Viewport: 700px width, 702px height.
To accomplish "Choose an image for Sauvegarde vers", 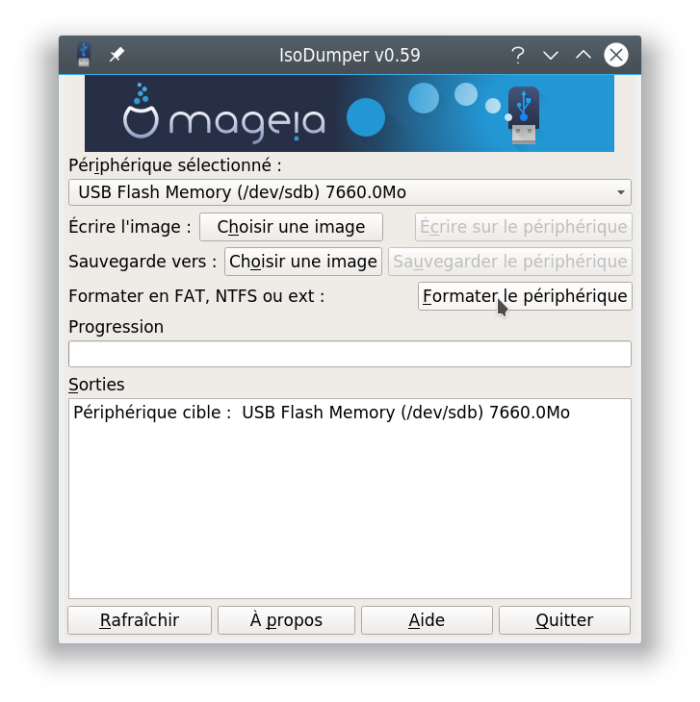I will coord(303,261).
